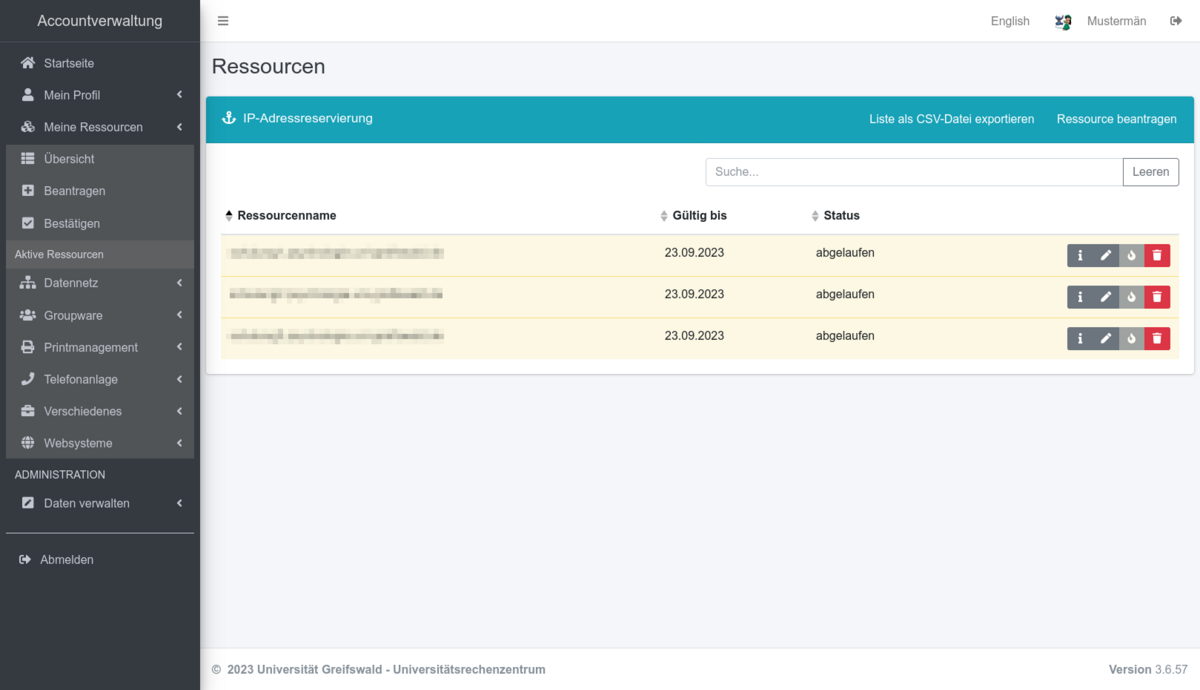Viewport: 1200px width, 690px height.
Task: Click the red trash icon in the third row
Action: (x=1157, y=339)
